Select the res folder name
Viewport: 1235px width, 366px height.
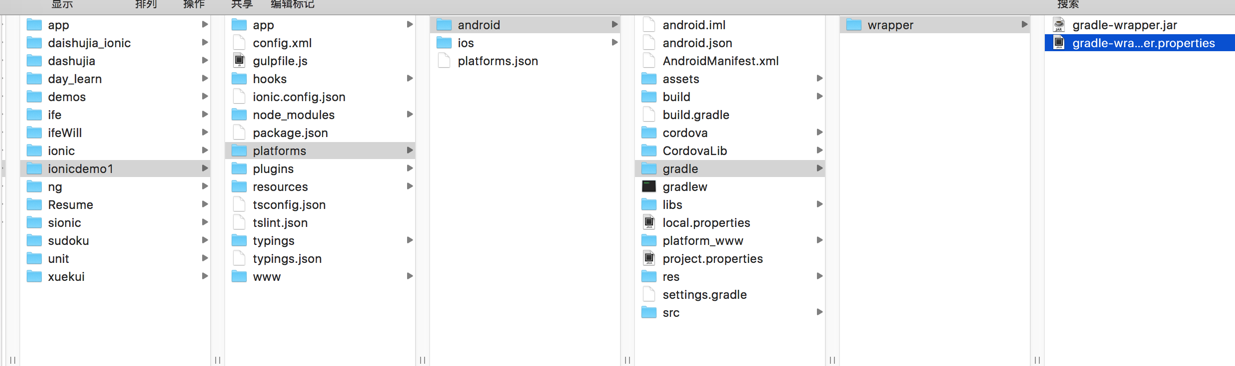click(671, 277)
